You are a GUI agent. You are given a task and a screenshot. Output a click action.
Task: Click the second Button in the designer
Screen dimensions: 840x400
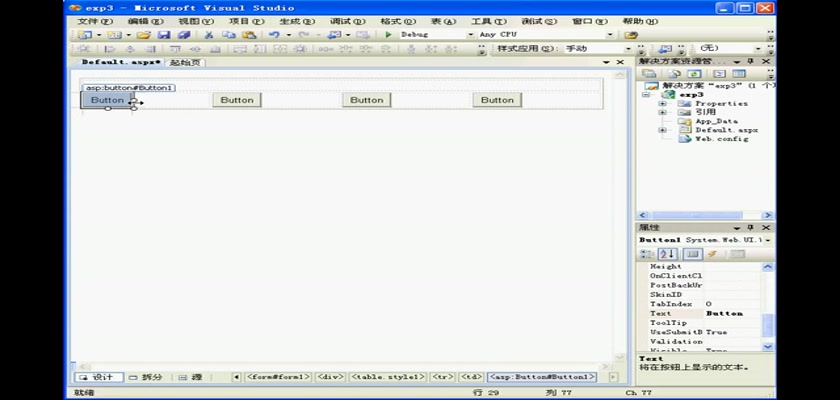pos(237,100)
